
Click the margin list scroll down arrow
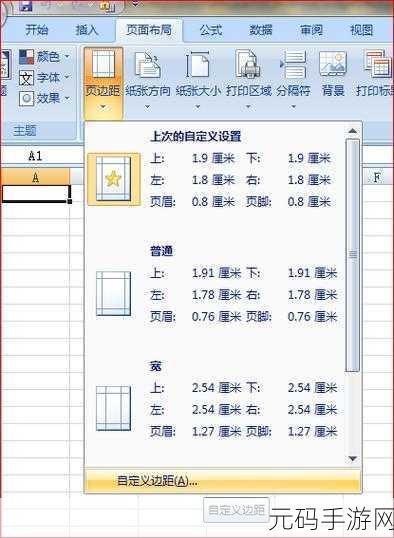coord(352,458)
